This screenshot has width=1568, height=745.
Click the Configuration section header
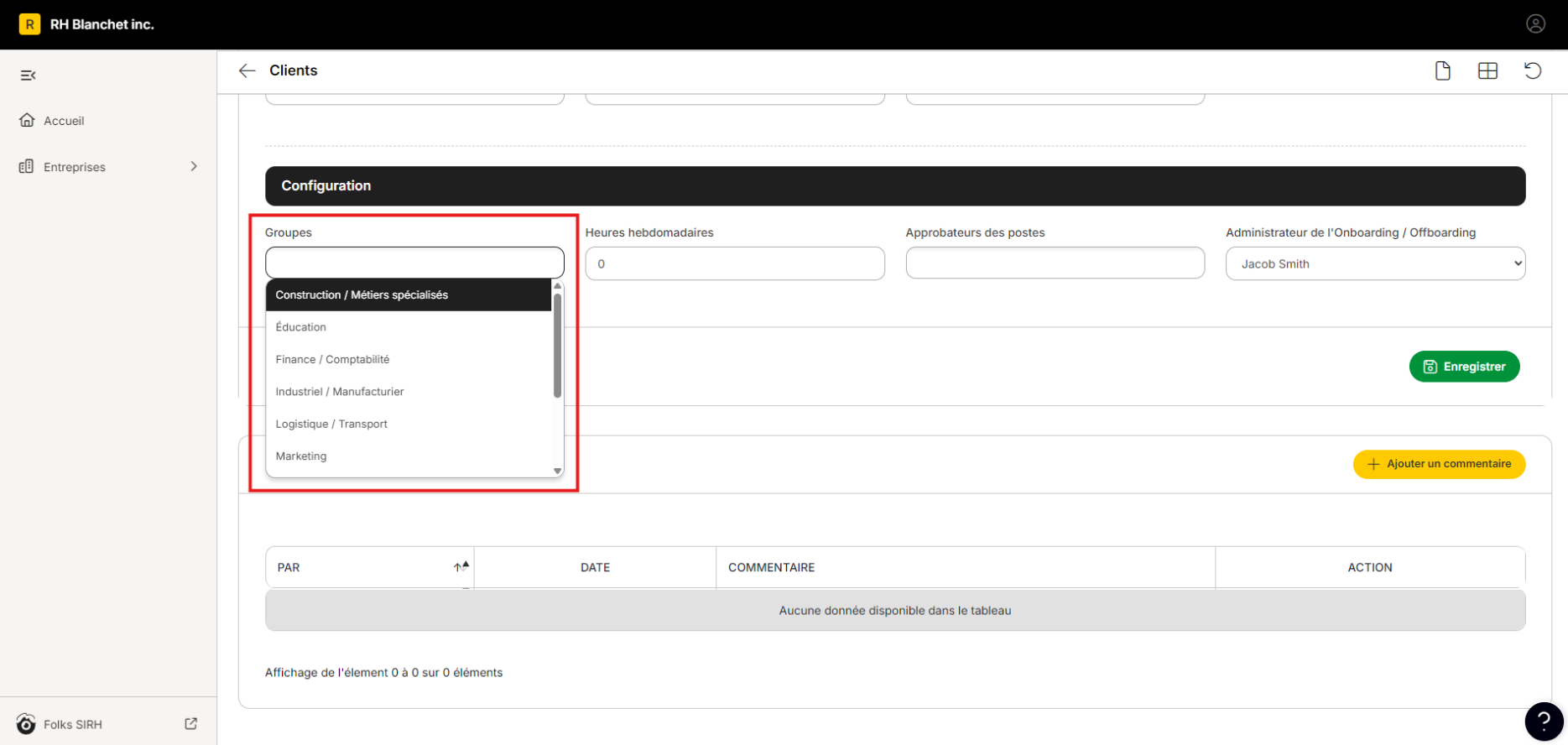(x=895, y=185)
